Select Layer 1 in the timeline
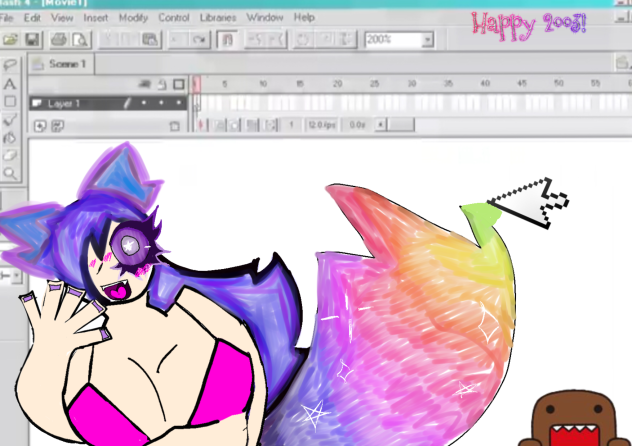Viewport: 632px width, 446px height. (65, 103)
